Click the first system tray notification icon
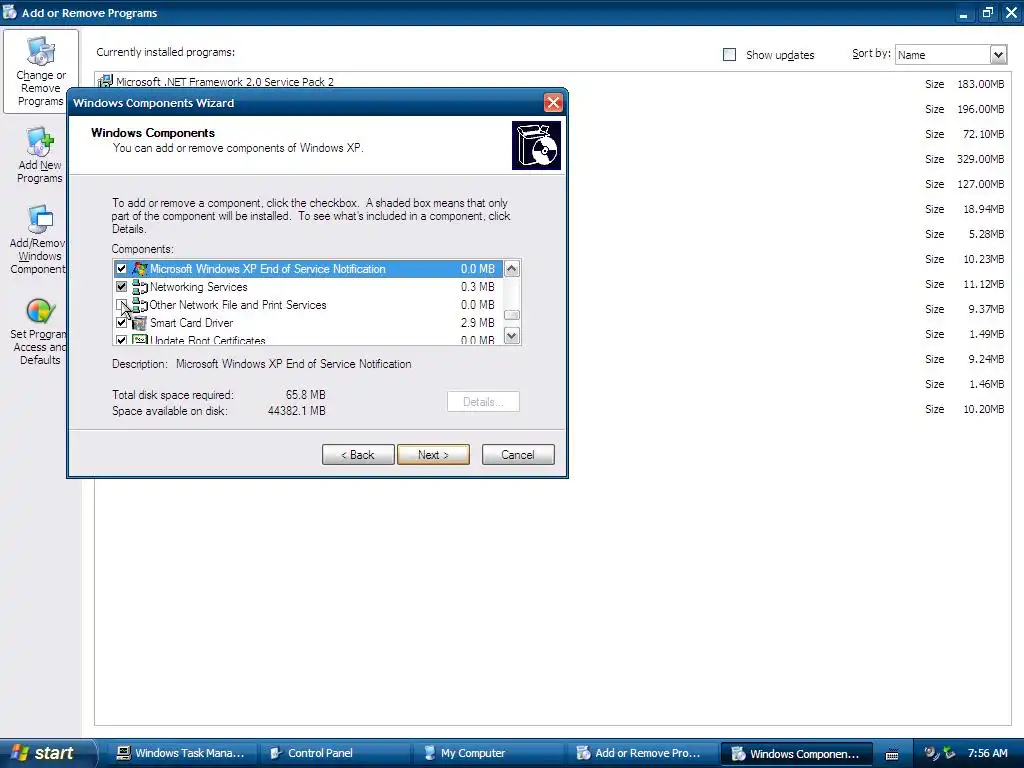1024x768 pixels. coord(931,752)
